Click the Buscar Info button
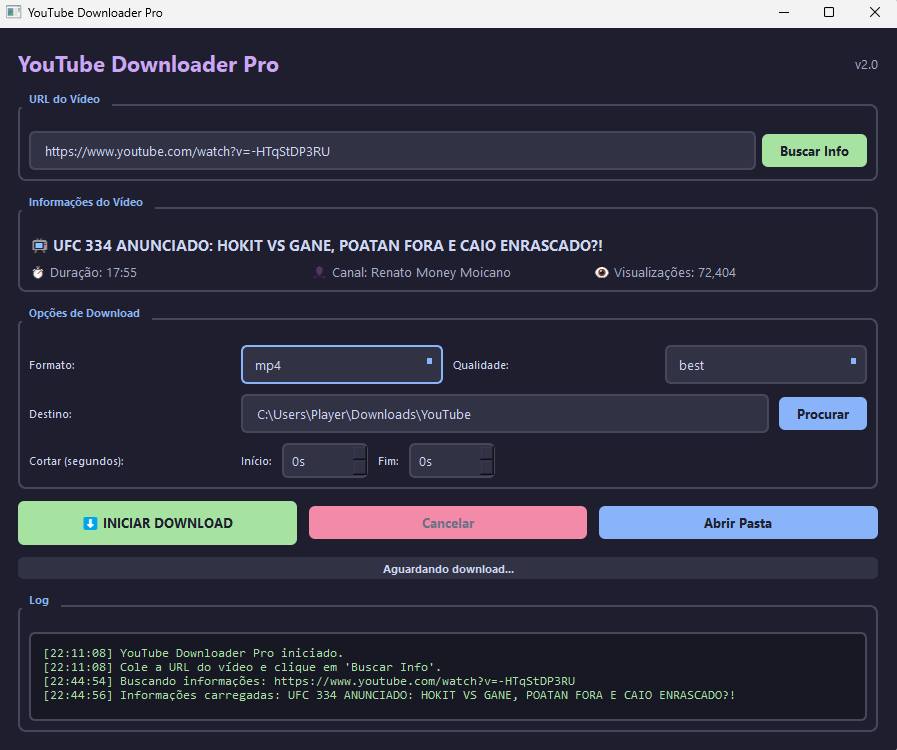This screenshot has width=897, height=750. (x=814, y=151)
